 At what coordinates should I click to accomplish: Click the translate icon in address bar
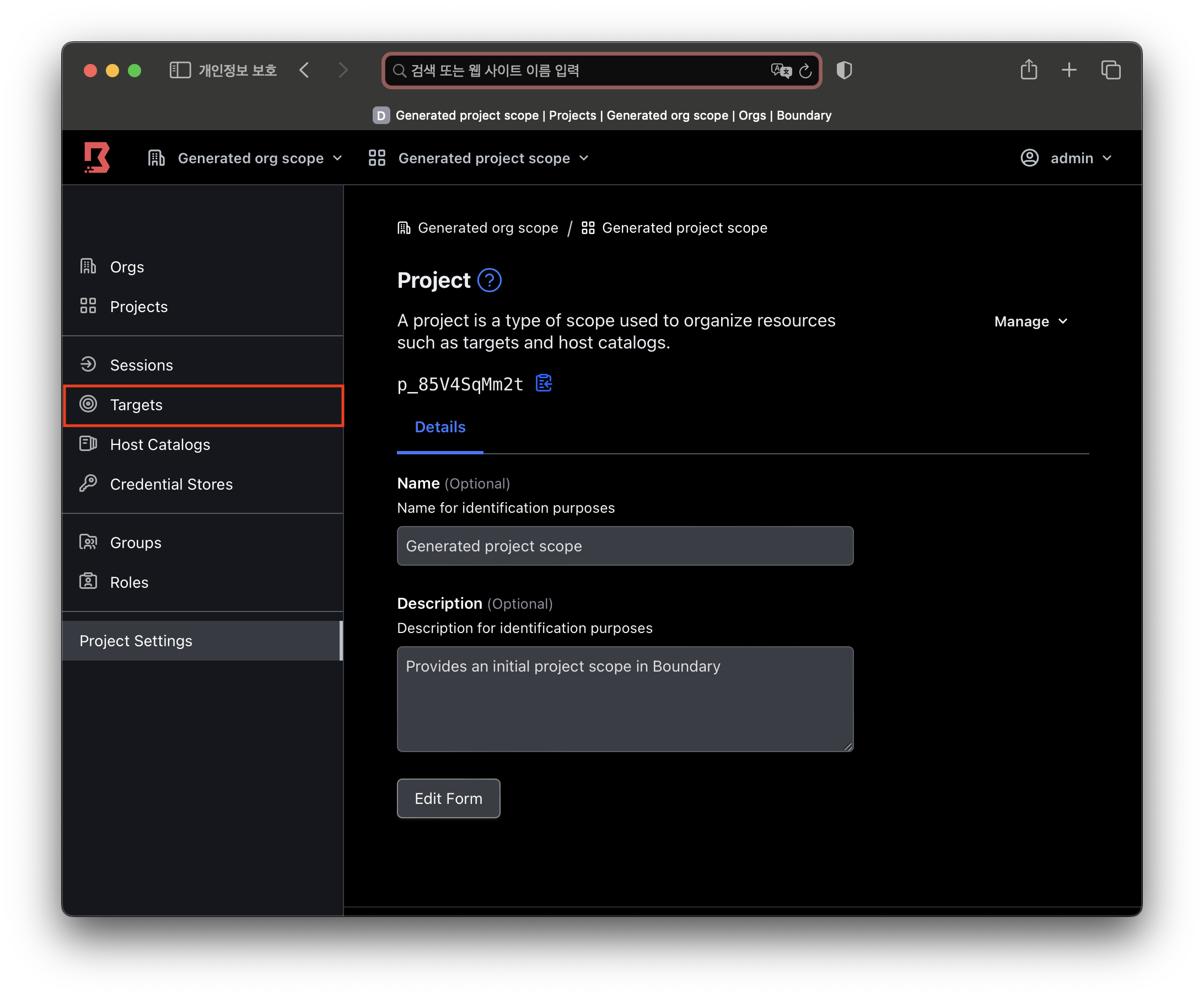pos(781,71)
